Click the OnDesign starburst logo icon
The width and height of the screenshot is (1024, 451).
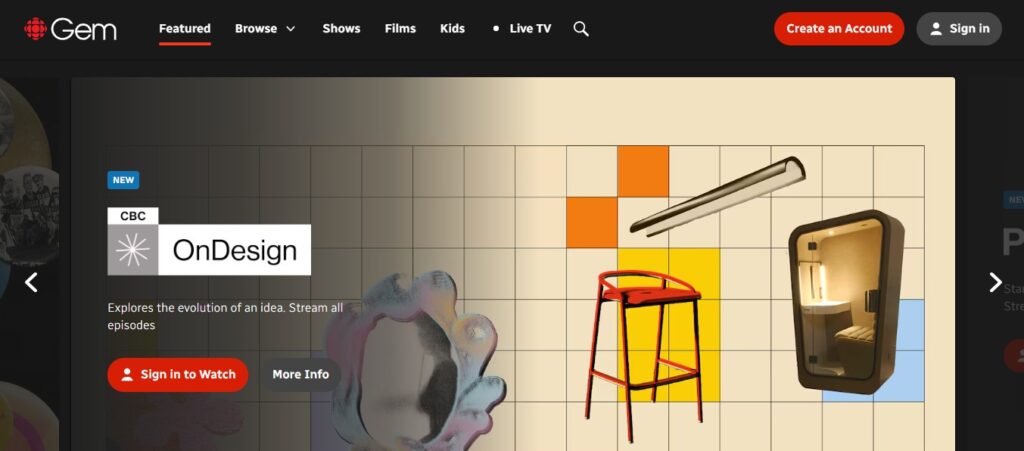[133, 250]
